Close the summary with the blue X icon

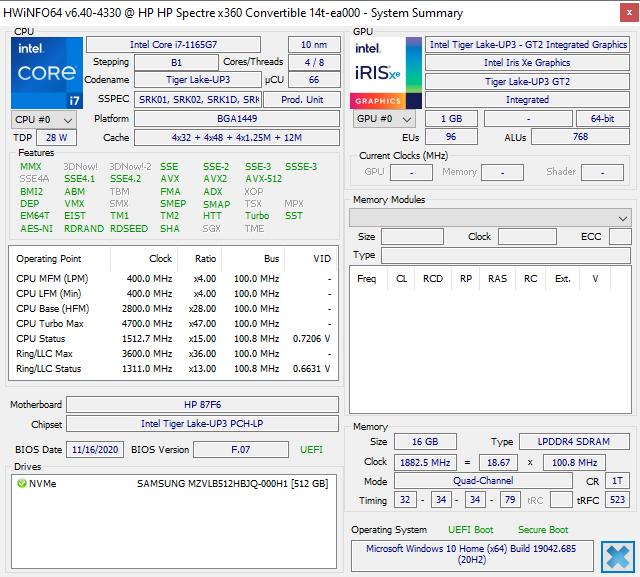pyautogui.click(x=617, y=556)
